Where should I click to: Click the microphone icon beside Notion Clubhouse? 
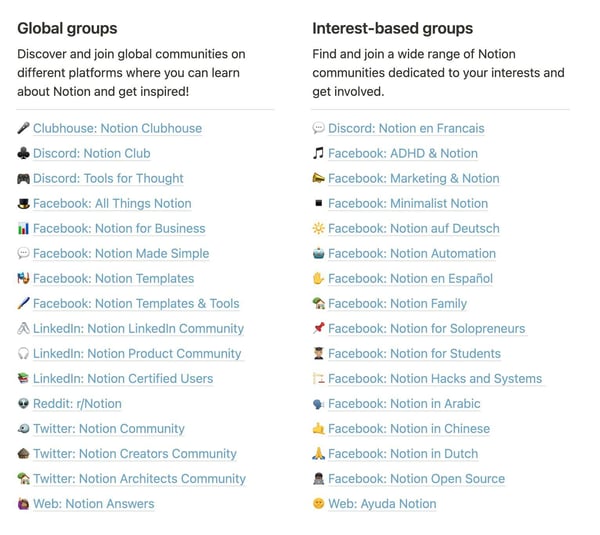point(23,128)
